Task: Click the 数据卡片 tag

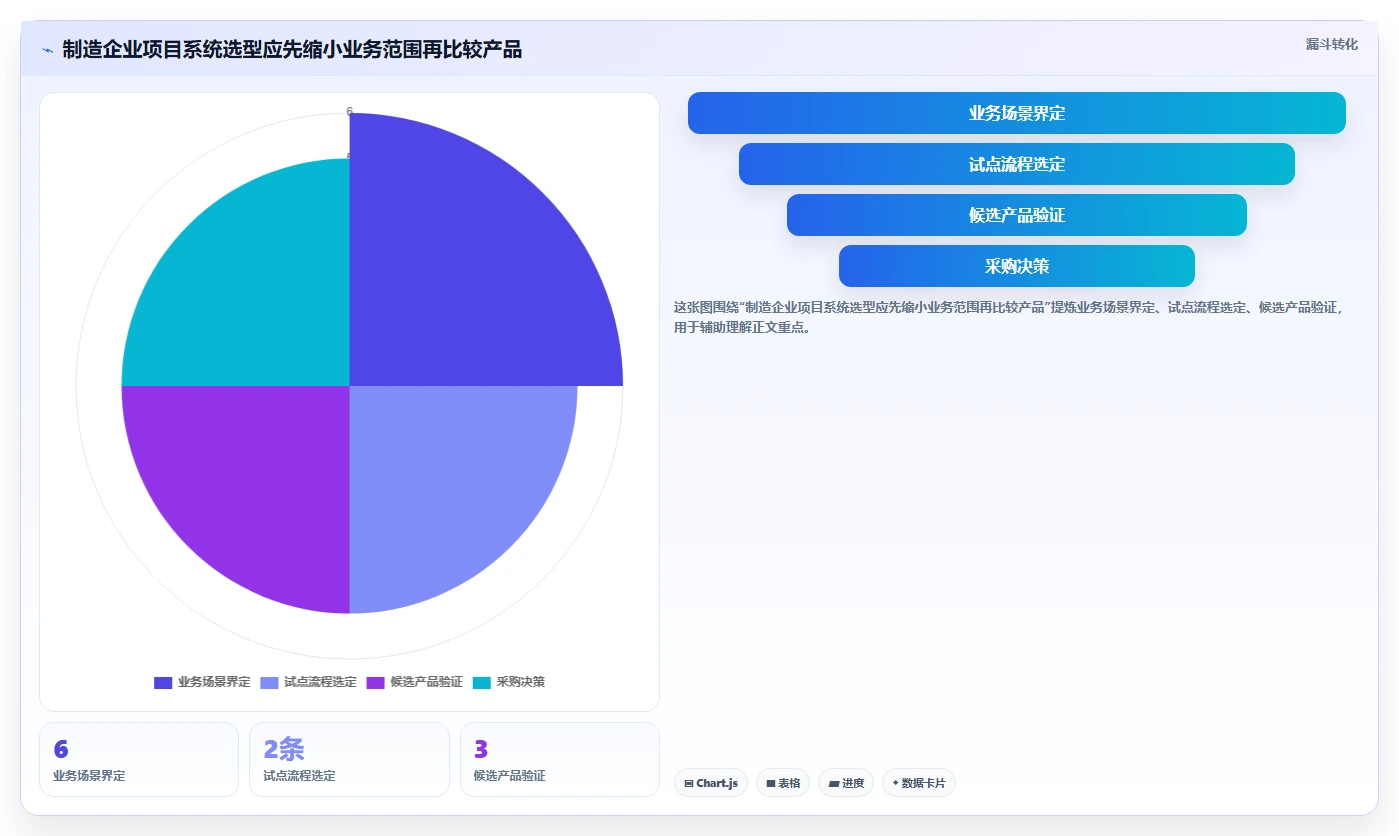Action: coord(919,783)
